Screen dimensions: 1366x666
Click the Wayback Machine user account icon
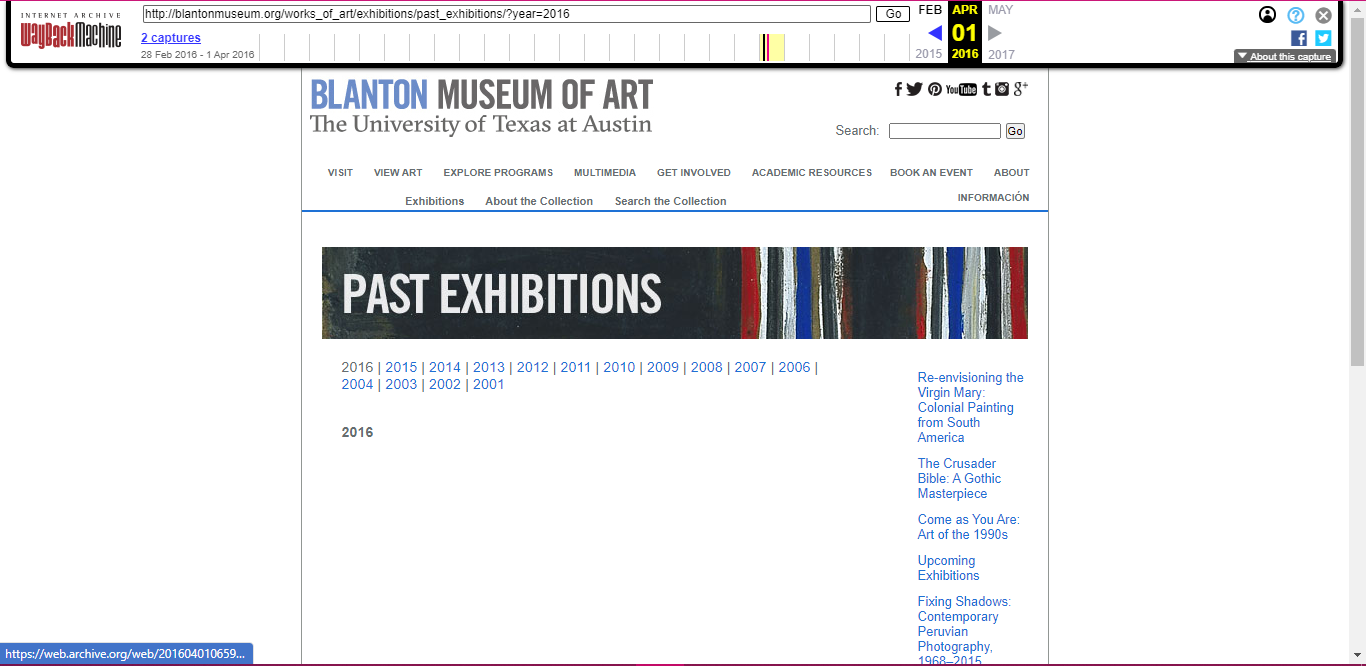1267,15
